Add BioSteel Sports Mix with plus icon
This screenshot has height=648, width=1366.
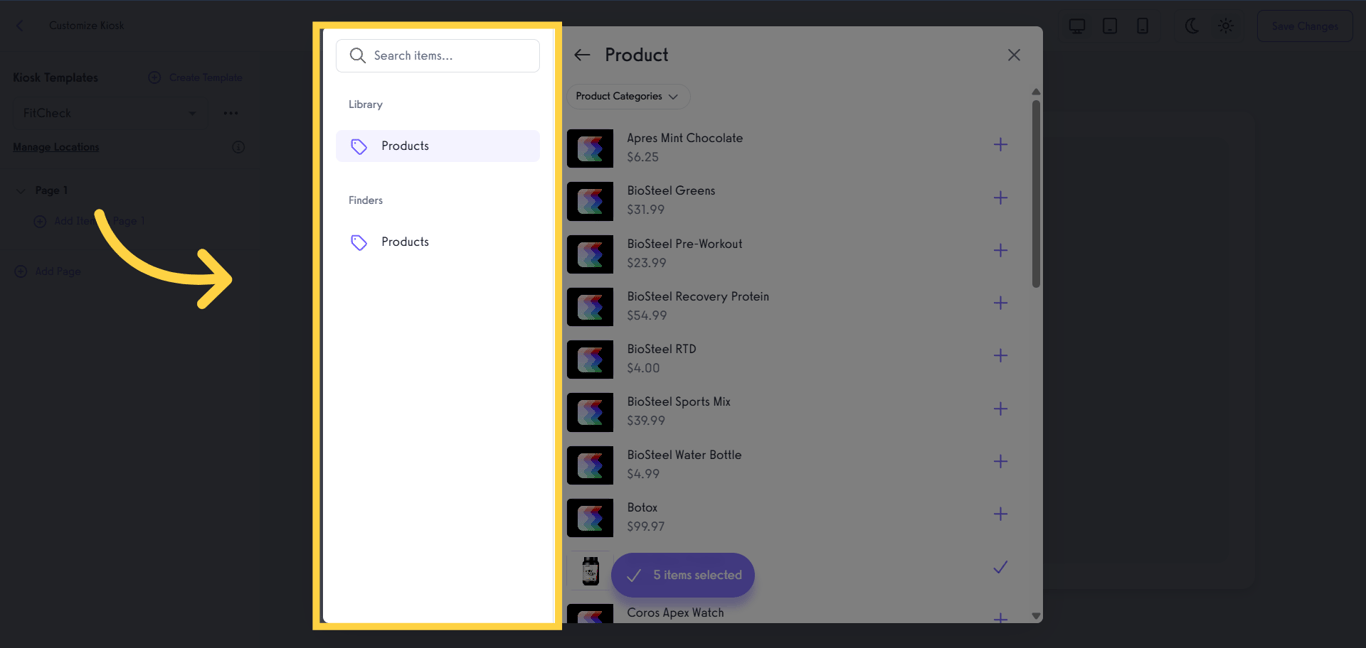click(x=1000, y=409)
